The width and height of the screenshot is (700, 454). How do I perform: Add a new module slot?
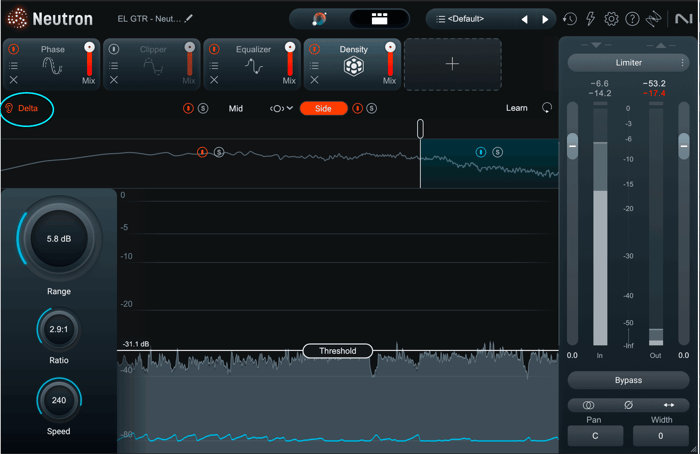(x=453, y=64)
